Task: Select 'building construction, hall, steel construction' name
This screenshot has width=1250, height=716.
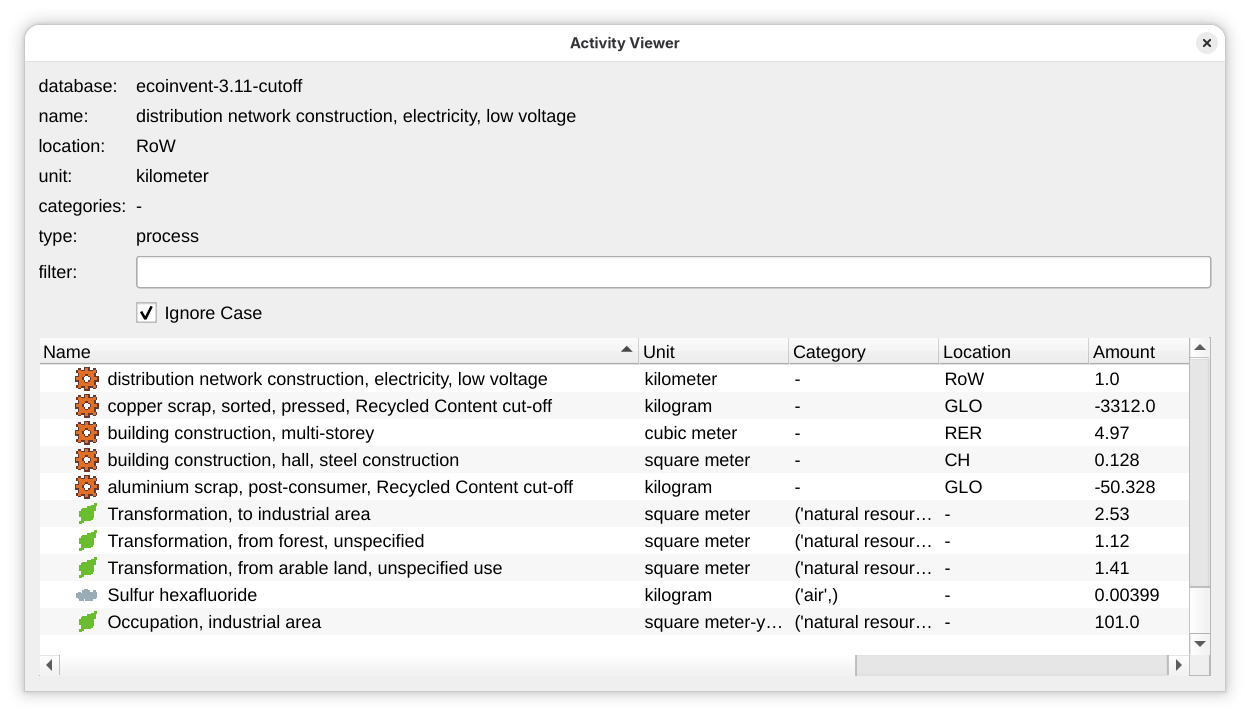Action: point(284,460)
